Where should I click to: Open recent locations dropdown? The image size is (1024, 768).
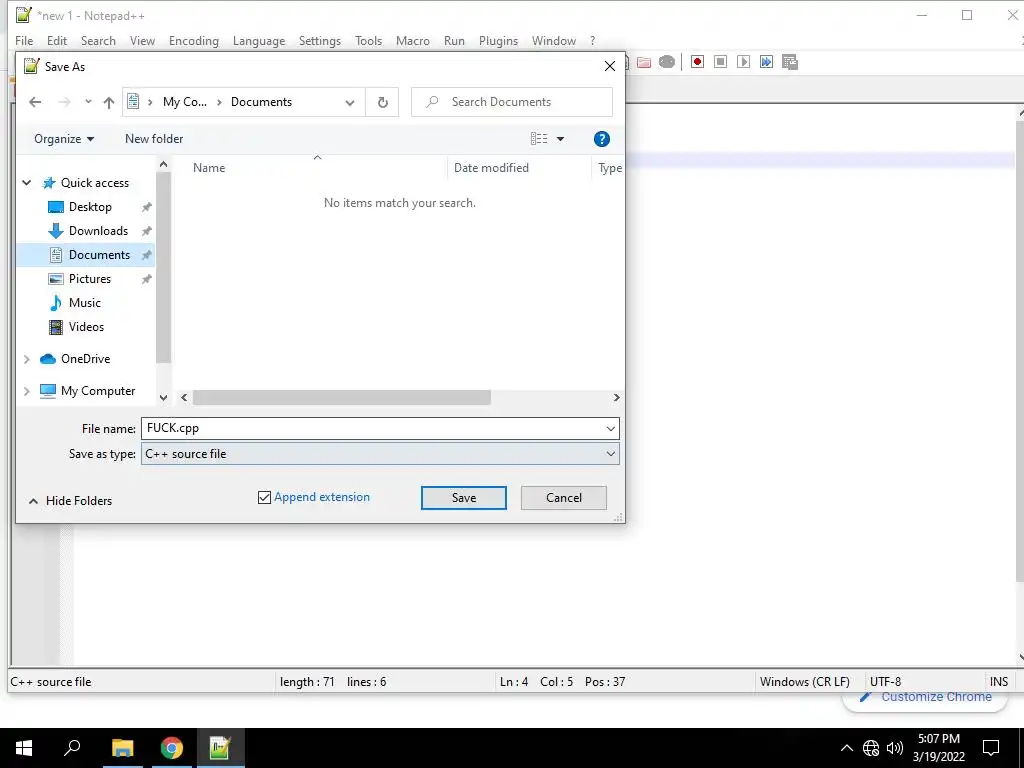88,102
